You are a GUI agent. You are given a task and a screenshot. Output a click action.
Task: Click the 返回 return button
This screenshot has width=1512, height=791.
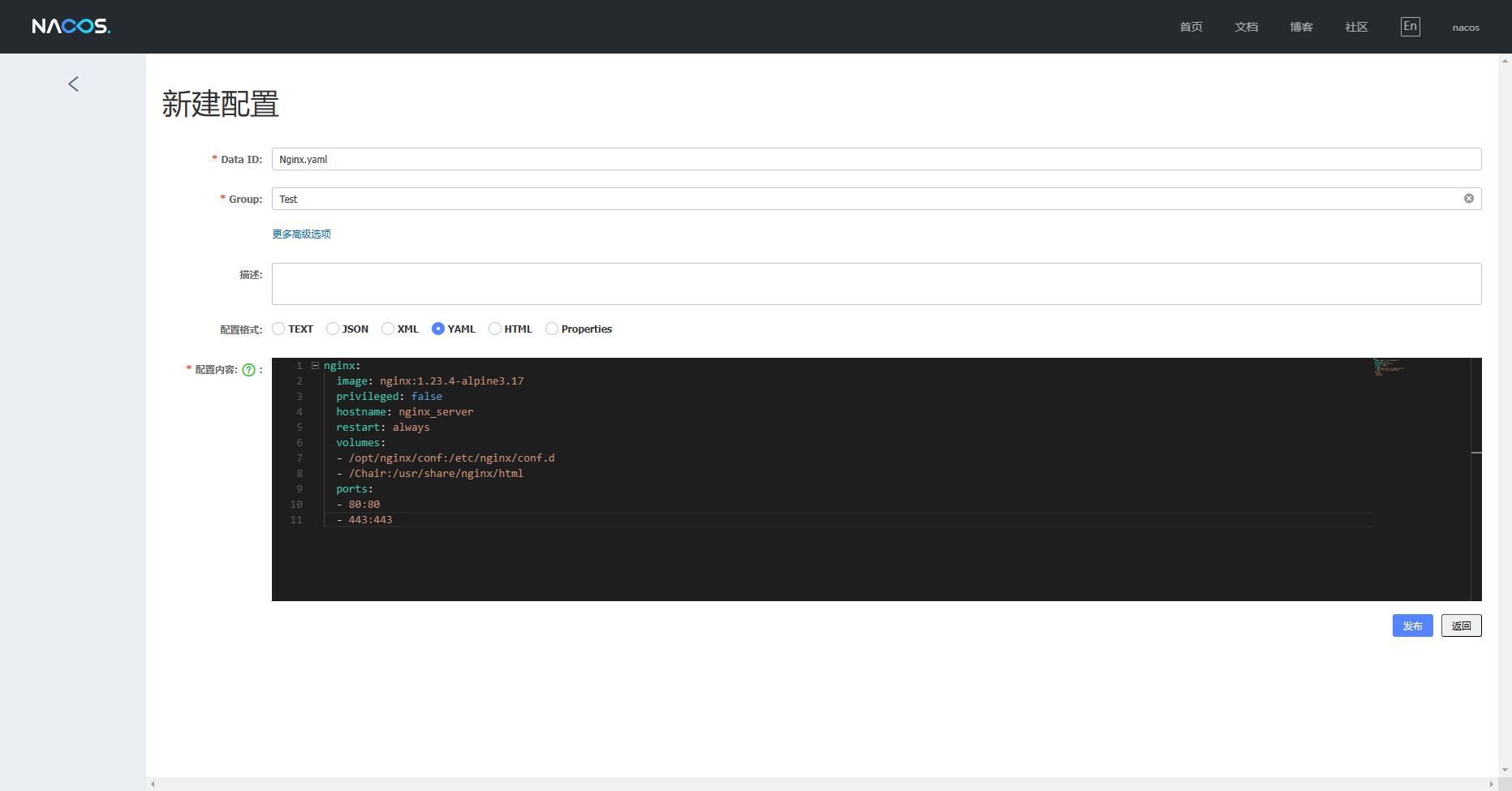click(1461, 625)
